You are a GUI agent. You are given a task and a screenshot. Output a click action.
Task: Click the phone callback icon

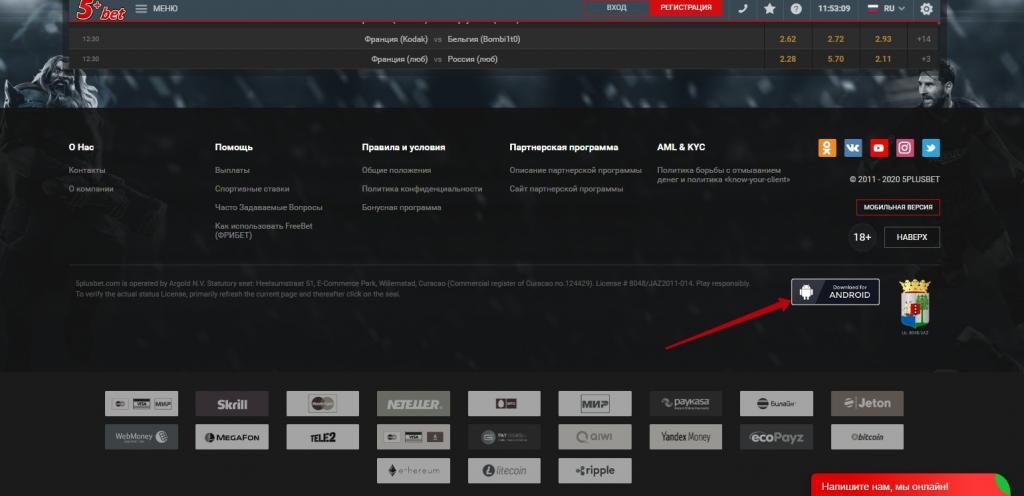742,8
